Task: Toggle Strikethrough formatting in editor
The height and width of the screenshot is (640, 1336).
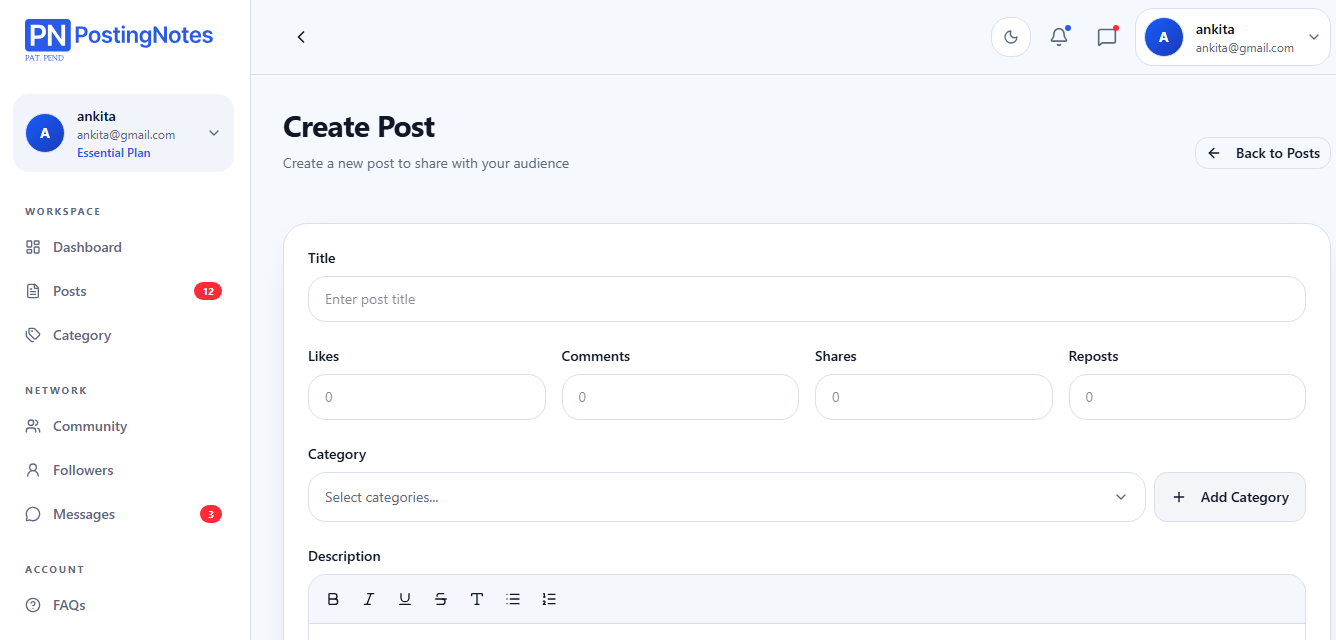Action: pos(441,599)
